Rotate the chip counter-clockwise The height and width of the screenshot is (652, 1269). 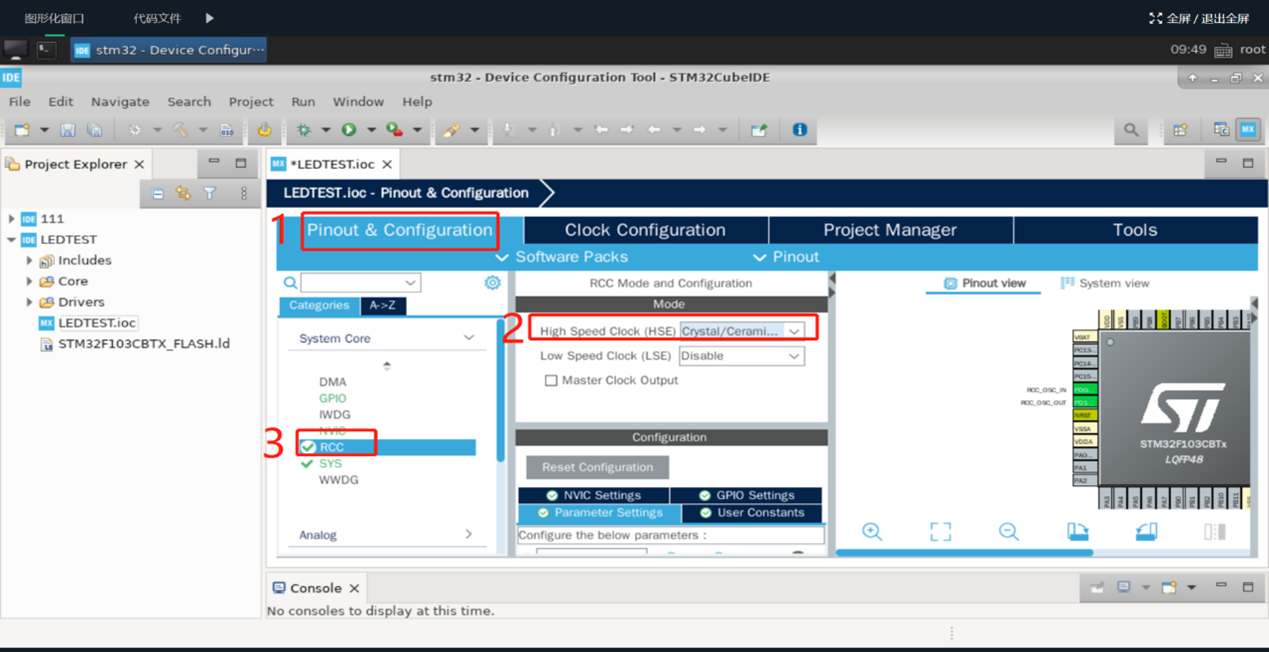[1146, 532]
